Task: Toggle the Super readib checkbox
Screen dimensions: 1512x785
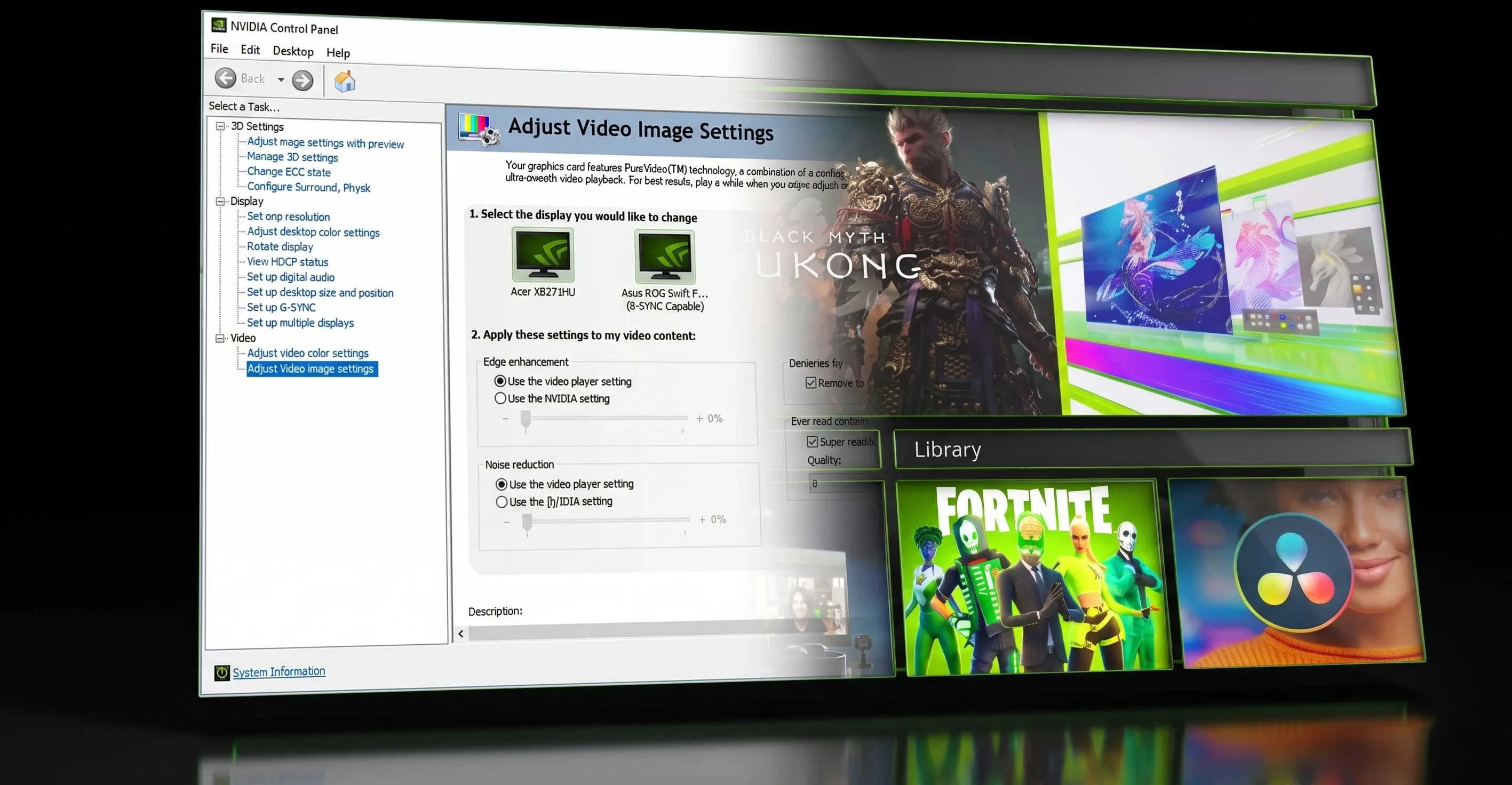Action: 813,441
